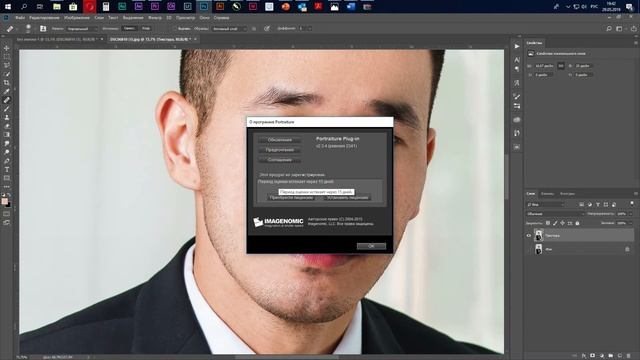Click the pressure-for-size icon in options bar
Screen dimensions: 640x360
coord(267,29)
